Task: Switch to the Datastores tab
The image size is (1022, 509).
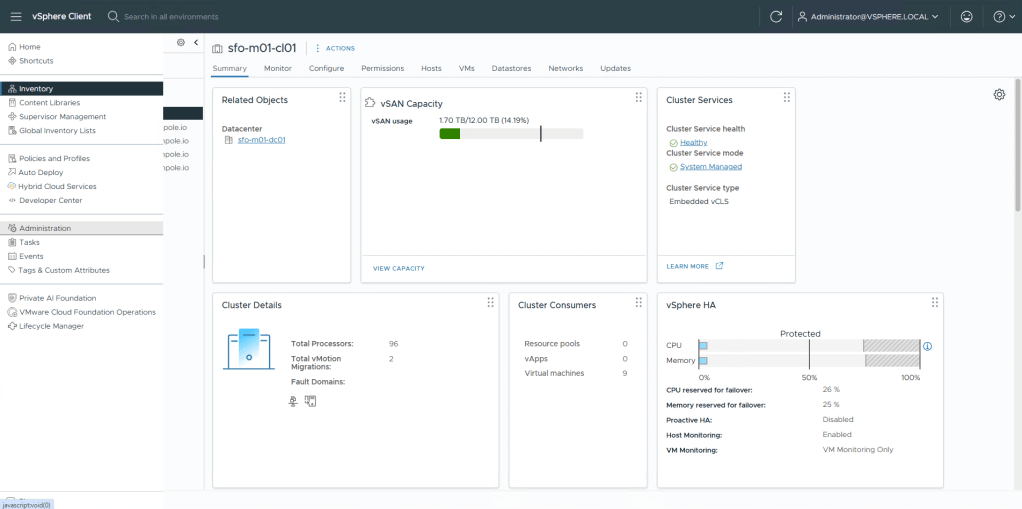Action: (x=511, y=68)
